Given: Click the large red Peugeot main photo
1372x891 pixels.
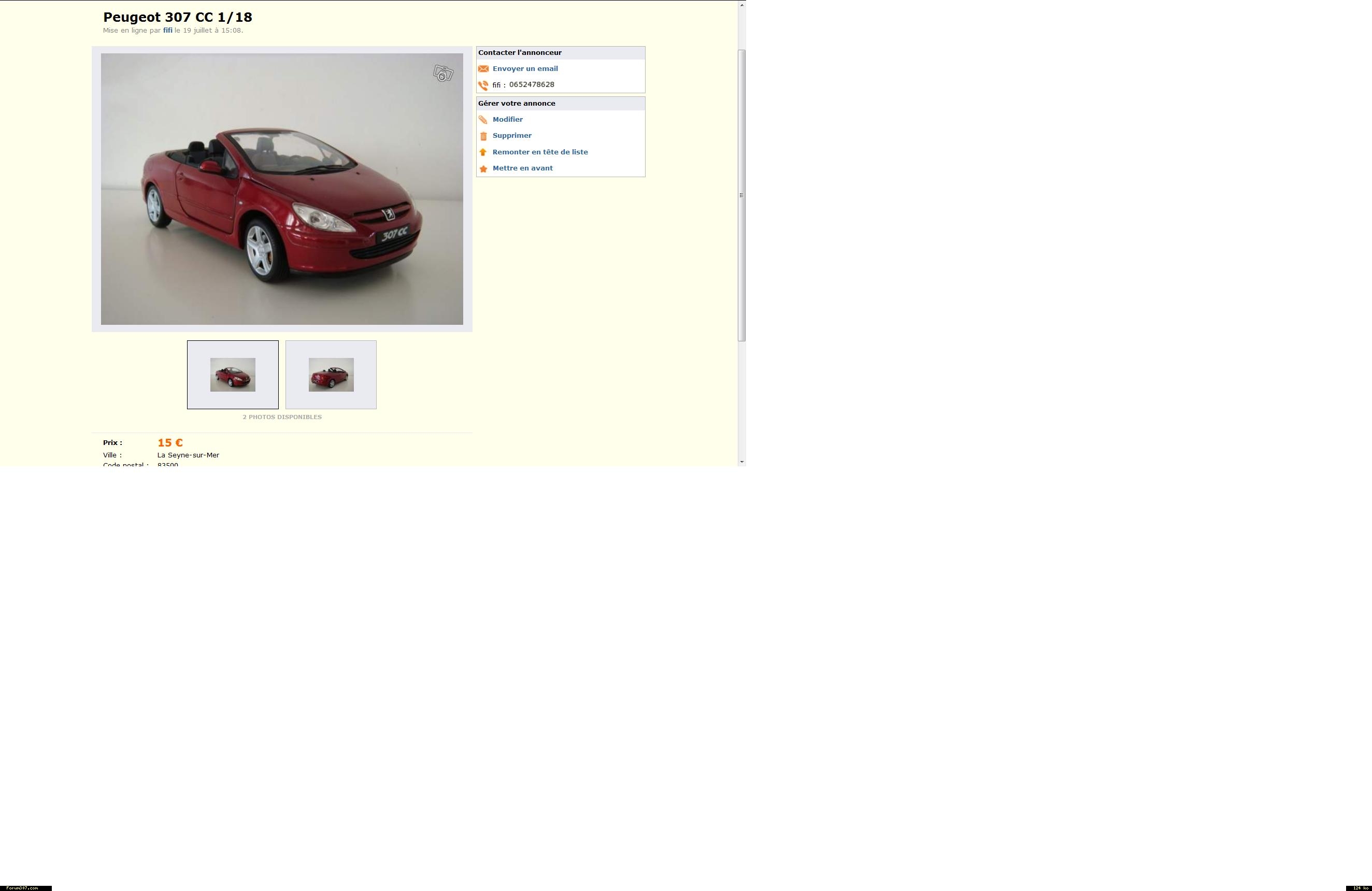Looking at the screenshot, I should tap(282, 189).
